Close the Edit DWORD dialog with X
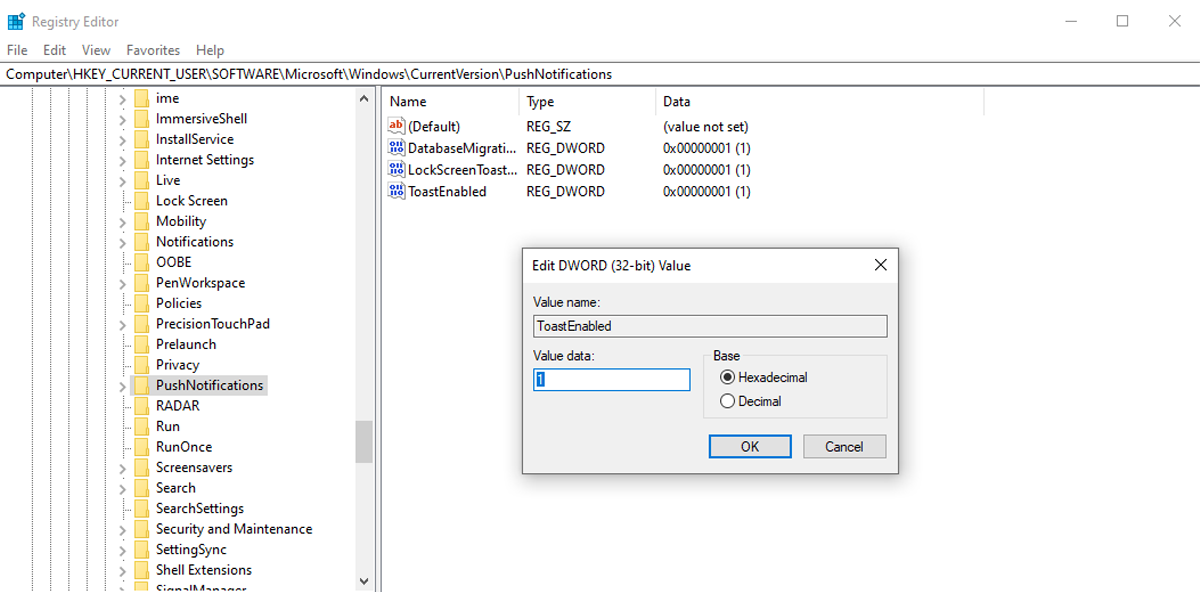The height and width of the screenshot is (600, 1200). point(880,265)
